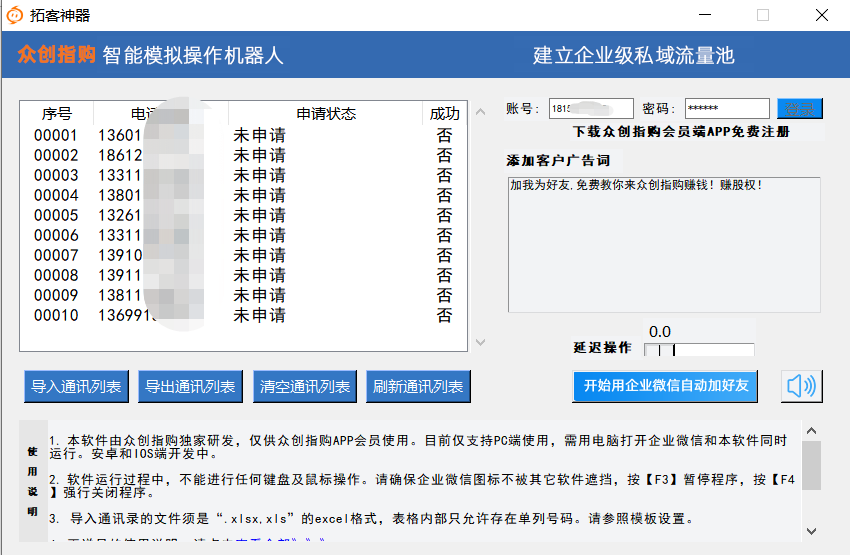The width and height of the screenshot is (850, 555).
Task: Select row 00004 in the list
Action: pyautogui.click(x=243, y=195)
